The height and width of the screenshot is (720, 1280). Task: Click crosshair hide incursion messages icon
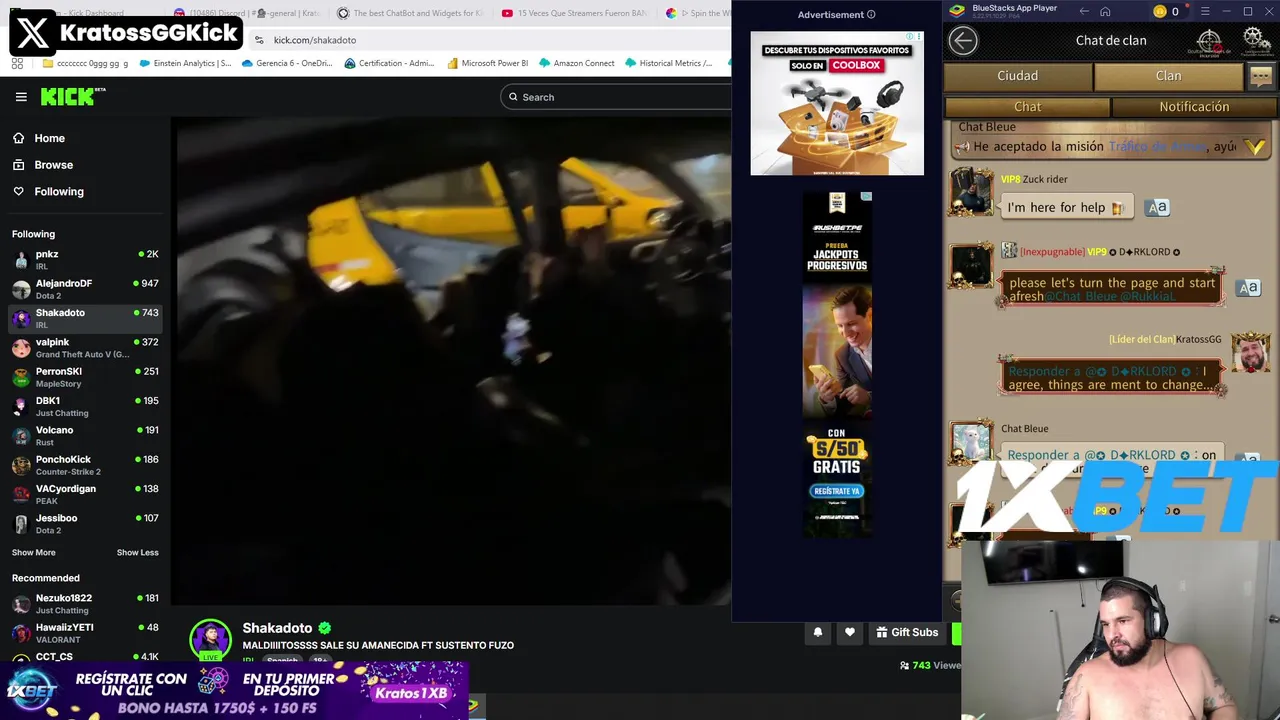point(1209,41)
